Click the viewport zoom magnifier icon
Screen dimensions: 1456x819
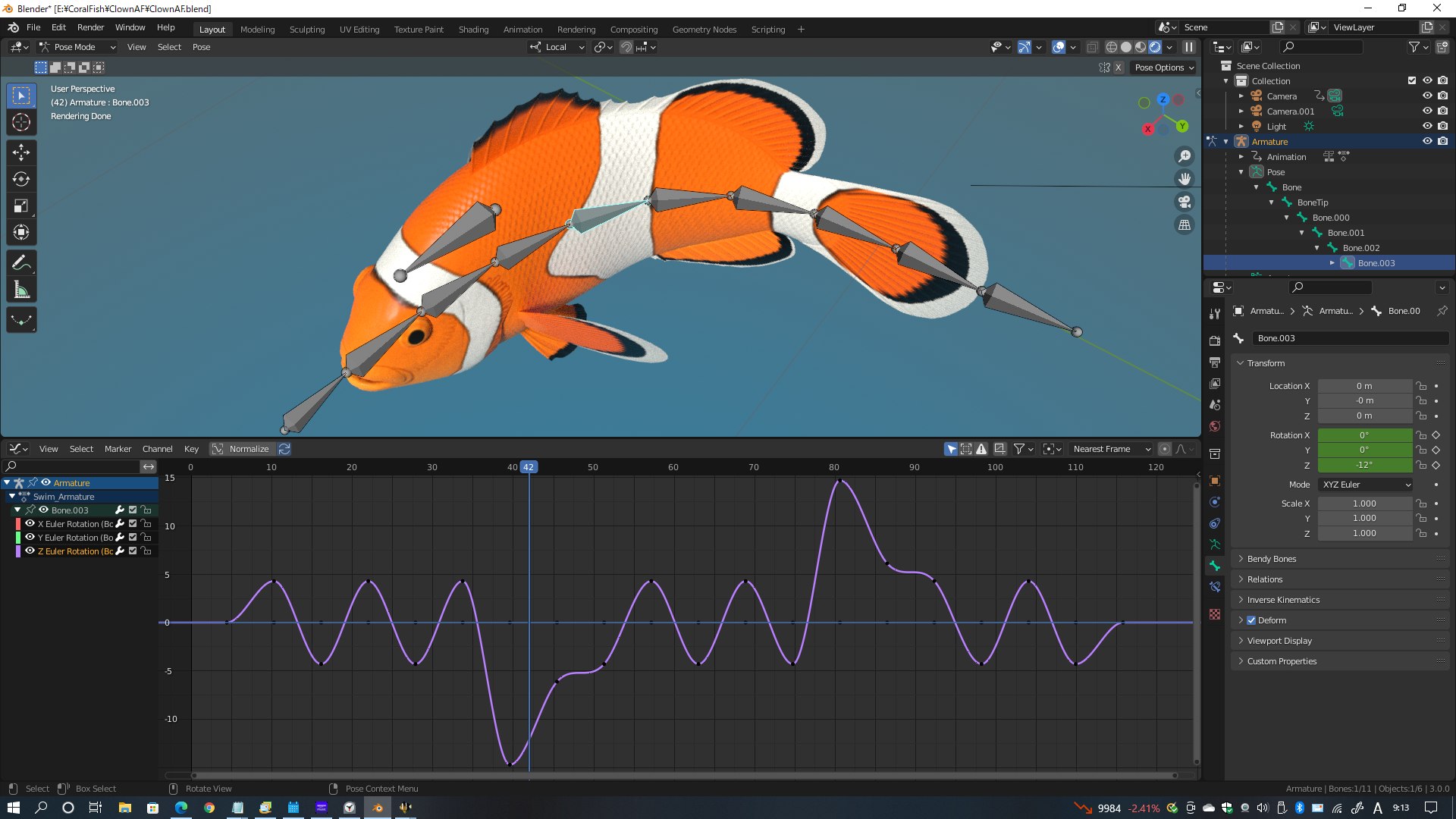pos(1184,156)
